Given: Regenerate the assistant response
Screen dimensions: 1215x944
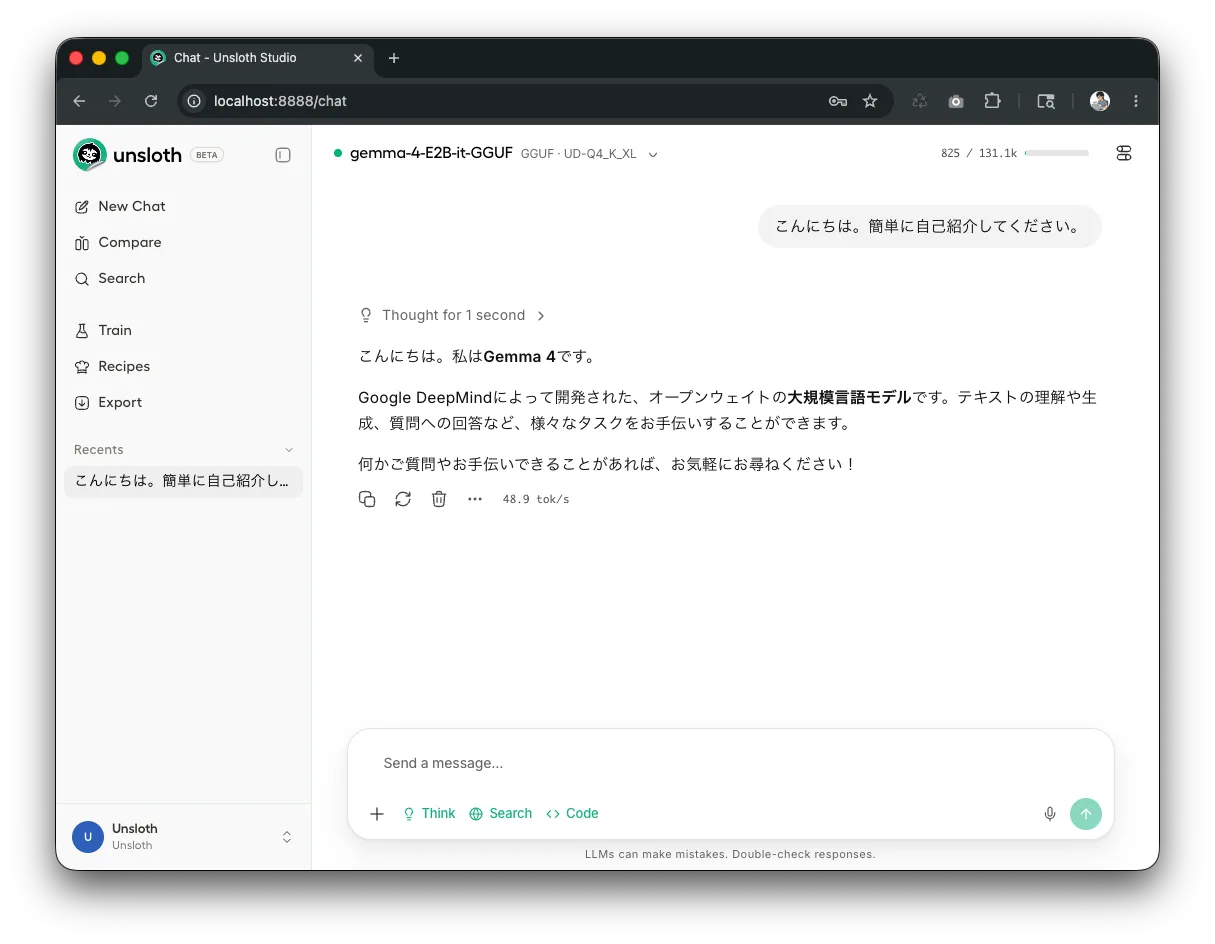Looking at the screenshot, I should click(403, 499).
